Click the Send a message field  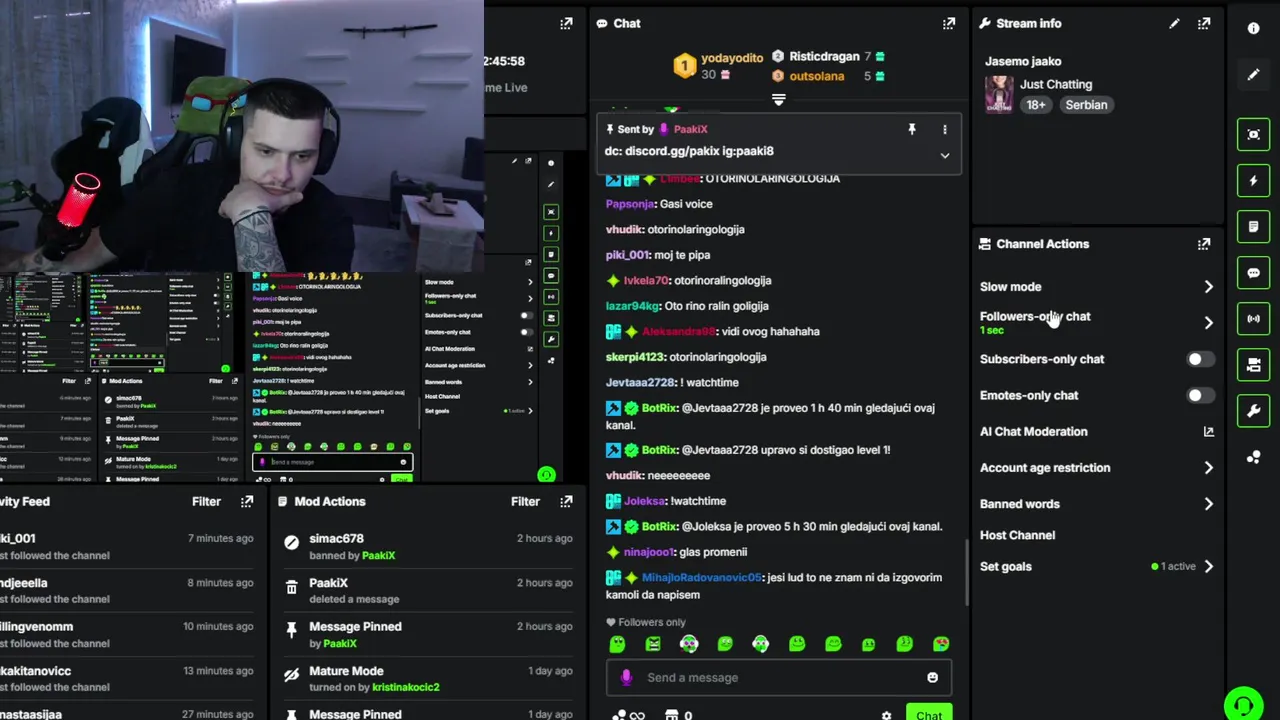pyautogui.click(x=778, y=677)
